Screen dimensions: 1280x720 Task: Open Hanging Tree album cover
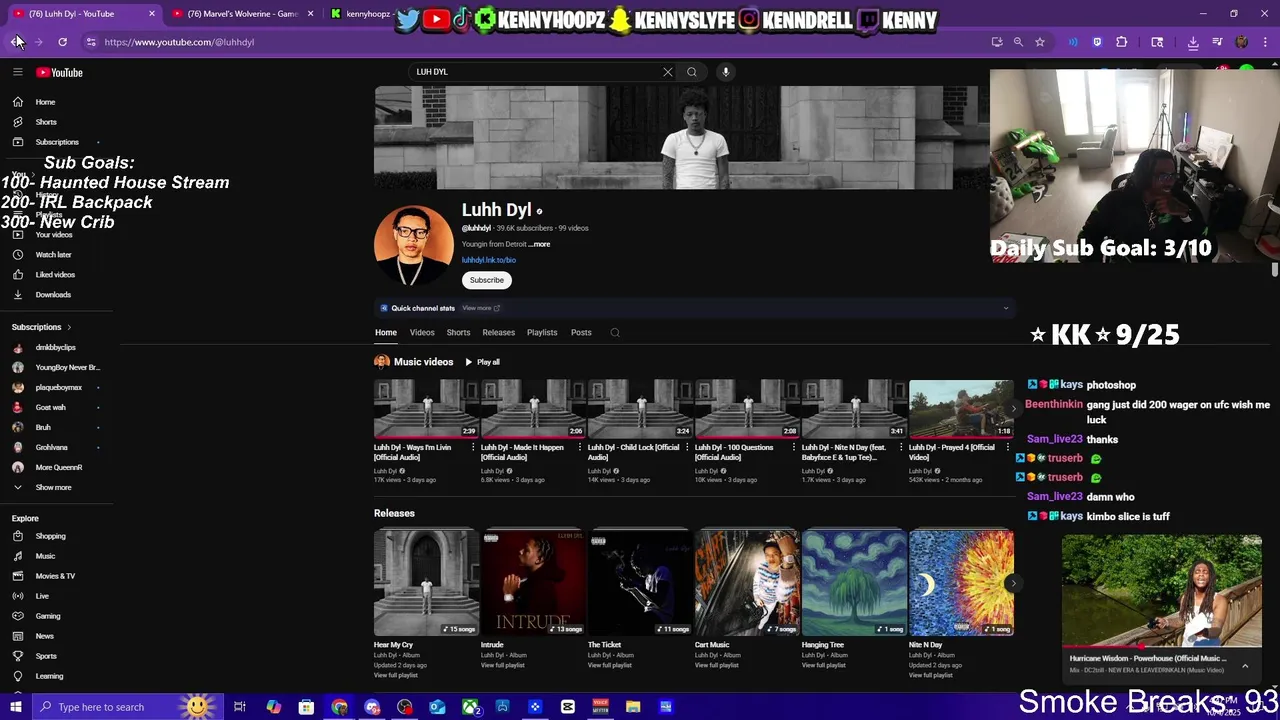coord(854,583)
